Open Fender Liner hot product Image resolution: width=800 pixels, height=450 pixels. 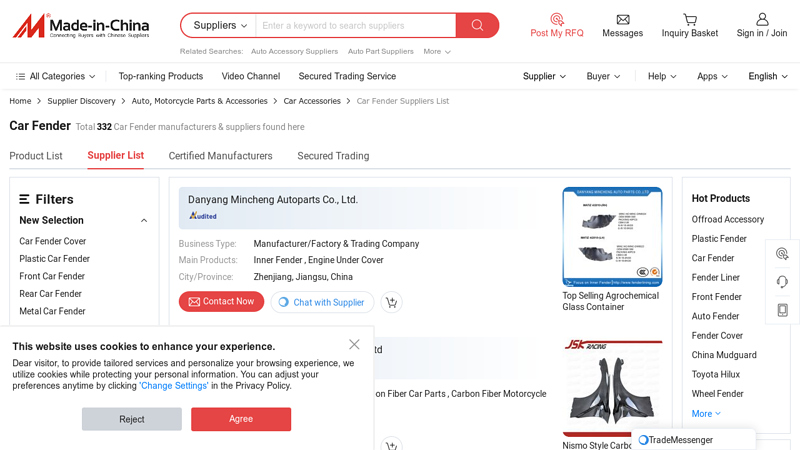point(715,278)
